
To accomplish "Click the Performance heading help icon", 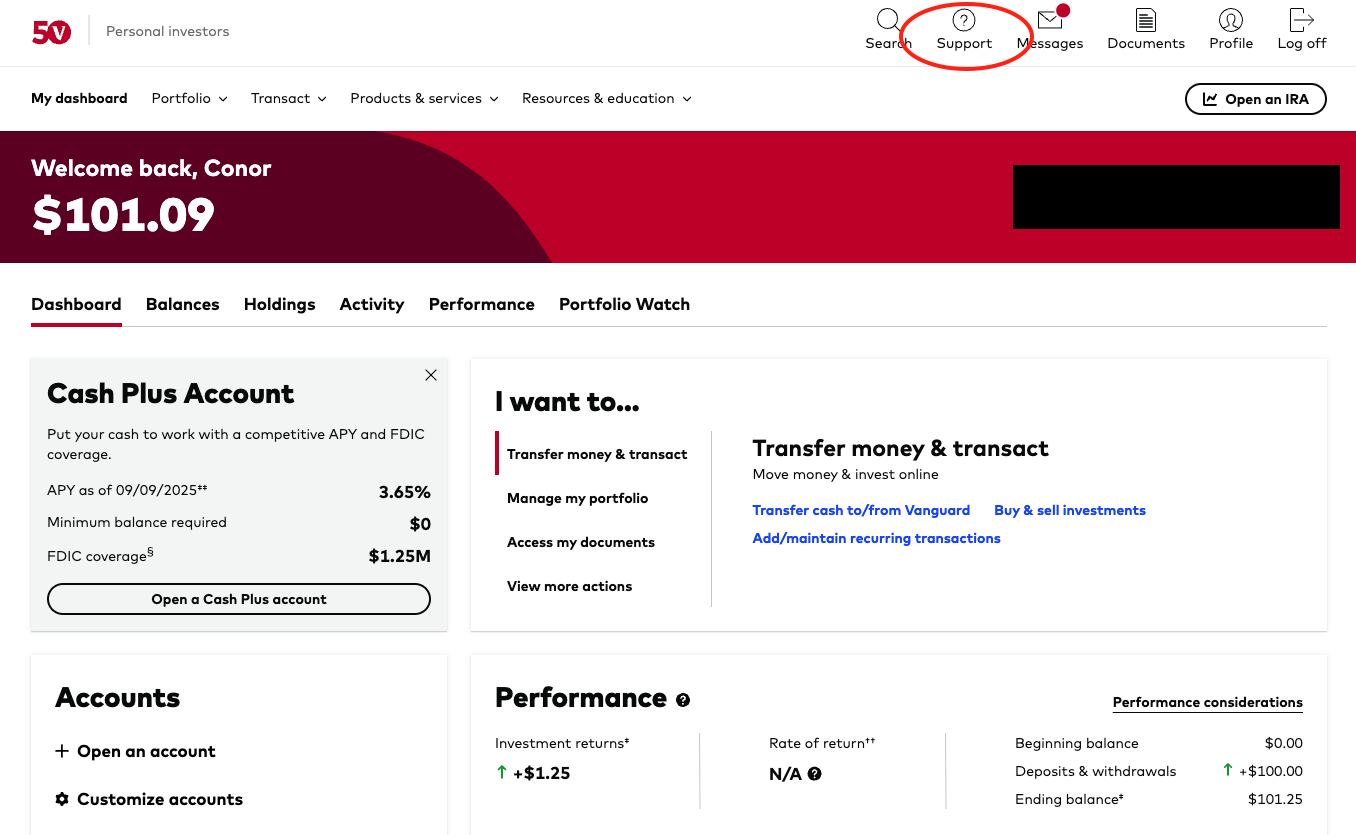I will coord(683,700).
